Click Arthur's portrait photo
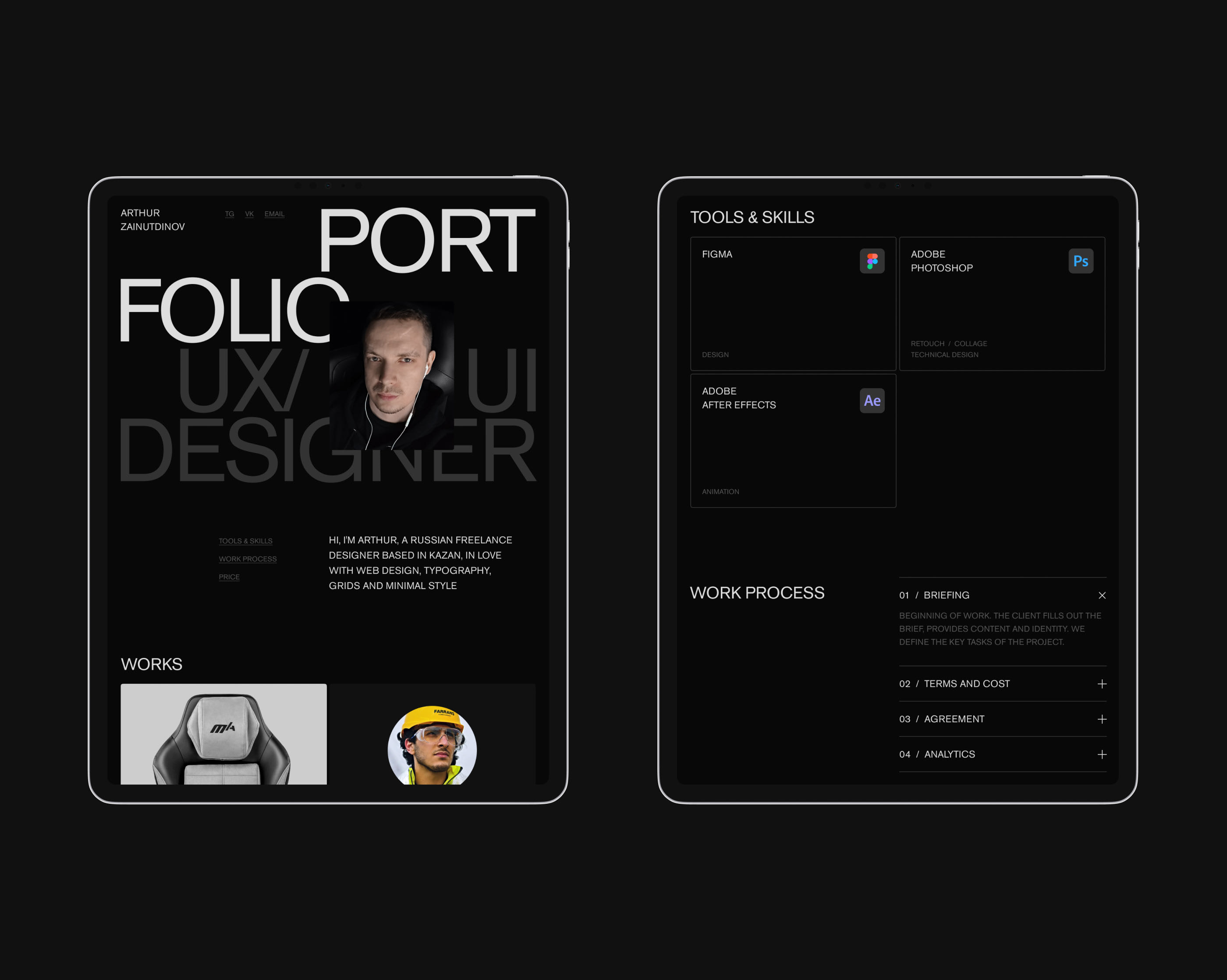The width and height of the screenshot is (1227, 980). point(392,376)
